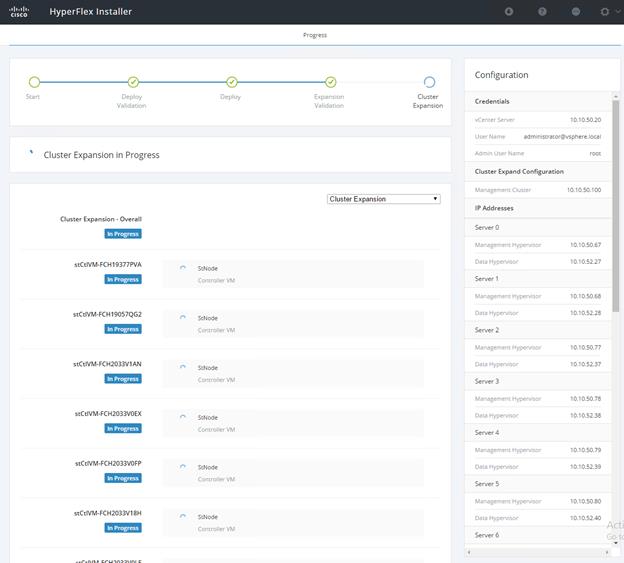The width and height of the screenshot is (624, 563).
Task: Click In Progress badge for stCtlVM-FCH19057QG2
Action: (123, 329)
